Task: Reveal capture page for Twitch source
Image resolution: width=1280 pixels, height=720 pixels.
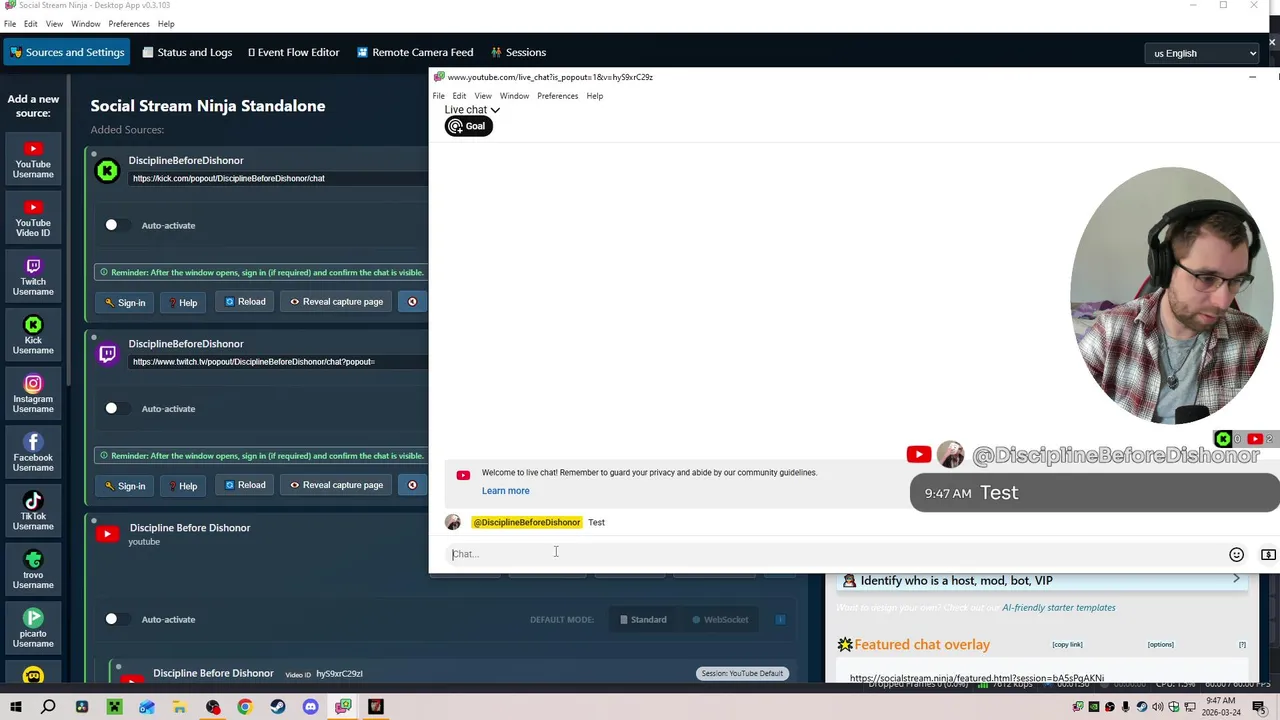Action: pos(336,485)
